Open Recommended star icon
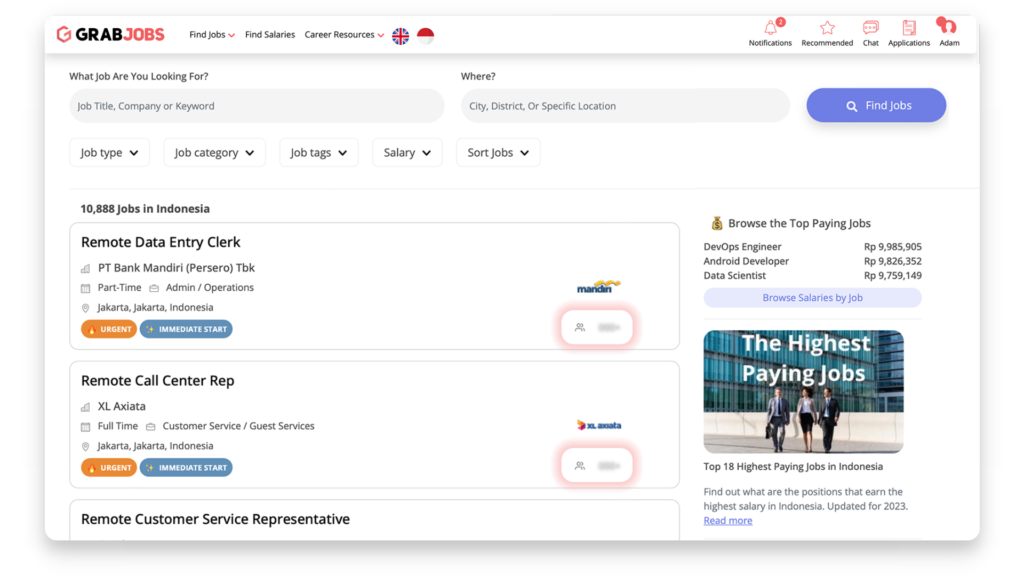Viewport: 1024px width, 576px height. (827, 27)
